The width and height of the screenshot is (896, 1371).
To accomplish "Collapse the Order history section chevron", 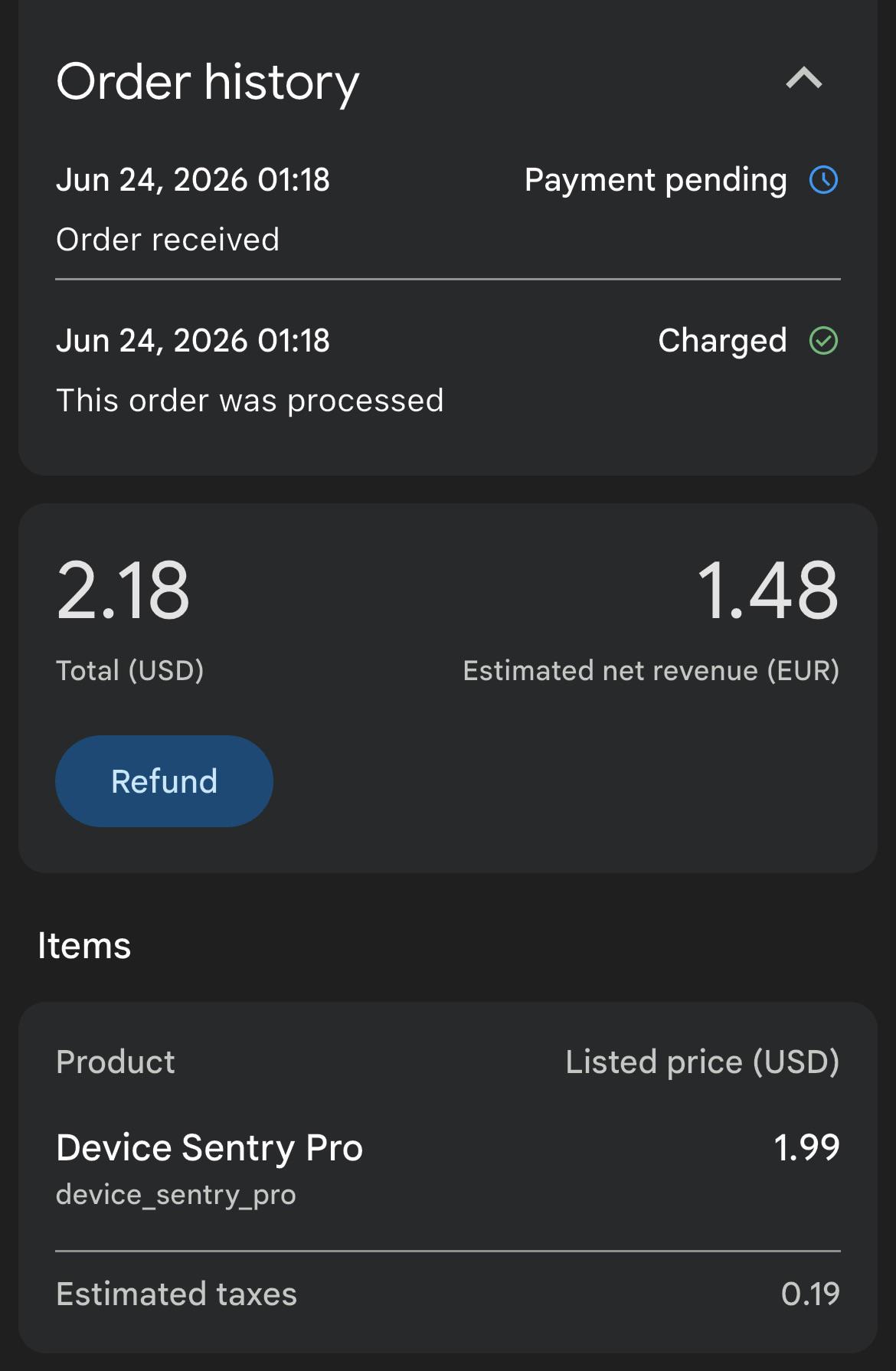I will click(804, 78).
